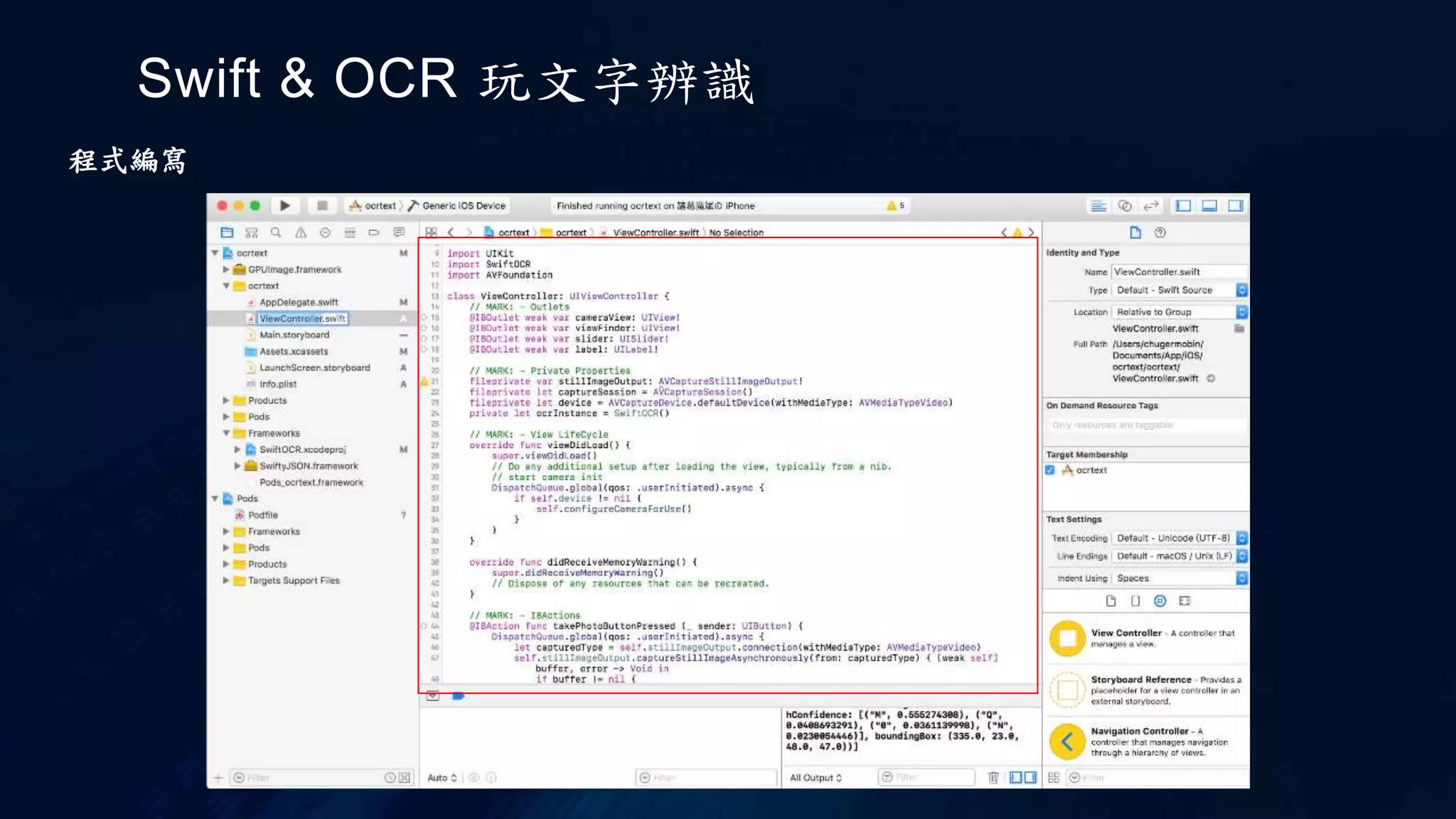Open Text Encoding dropdown
Screen dimensions: 1456x819
[1179, 538]
